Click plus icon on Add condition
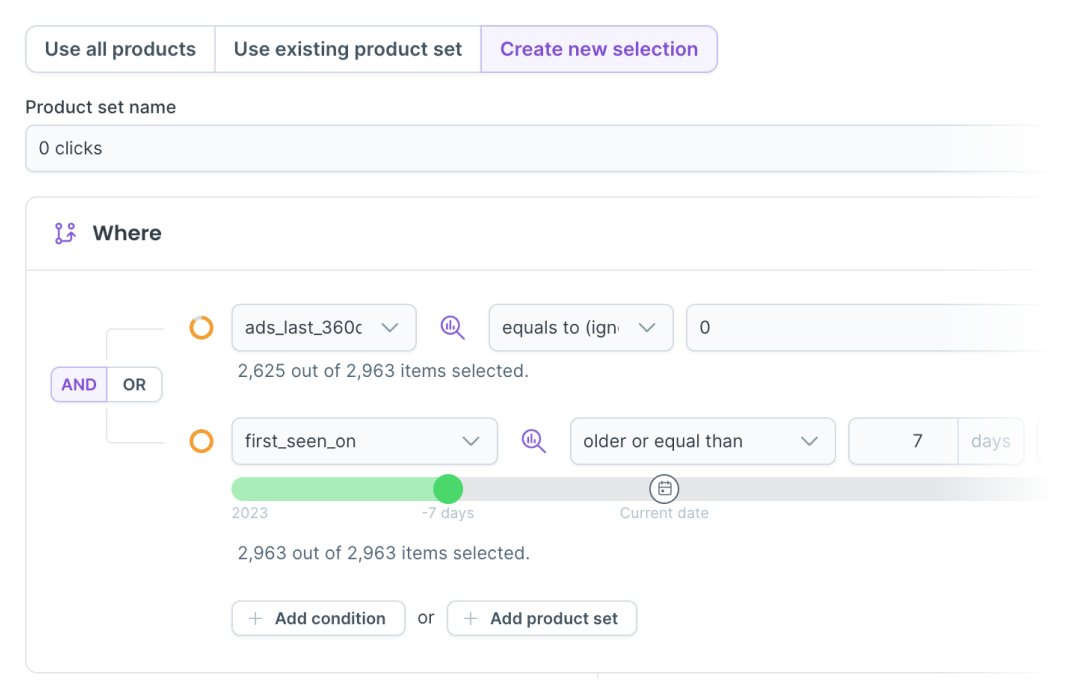Image resolution: width=1088 pixels, height=700 pixels. [255, 618]
